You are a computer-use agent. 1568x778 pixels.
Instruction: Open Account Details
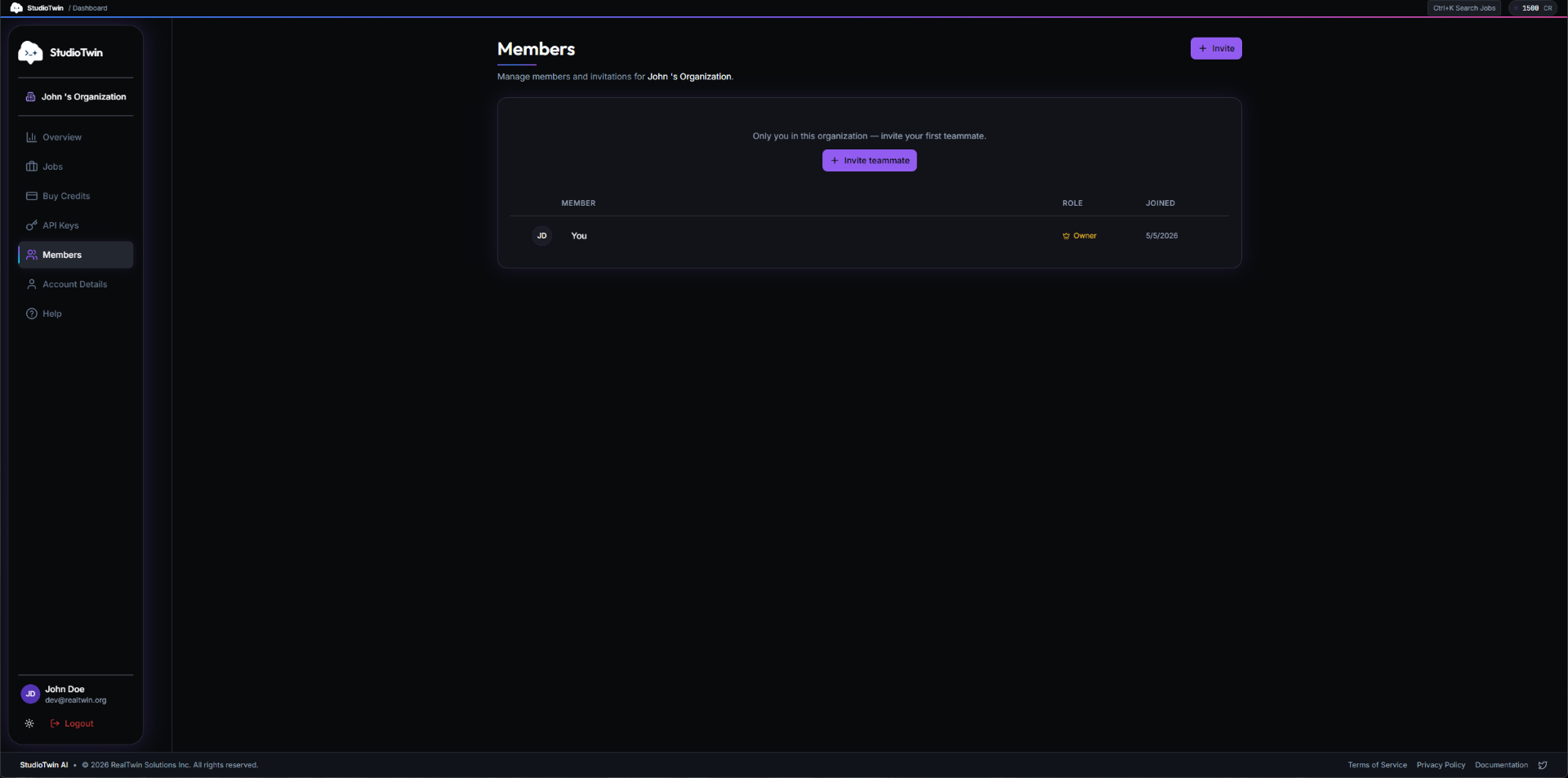[x=75, y=284]
